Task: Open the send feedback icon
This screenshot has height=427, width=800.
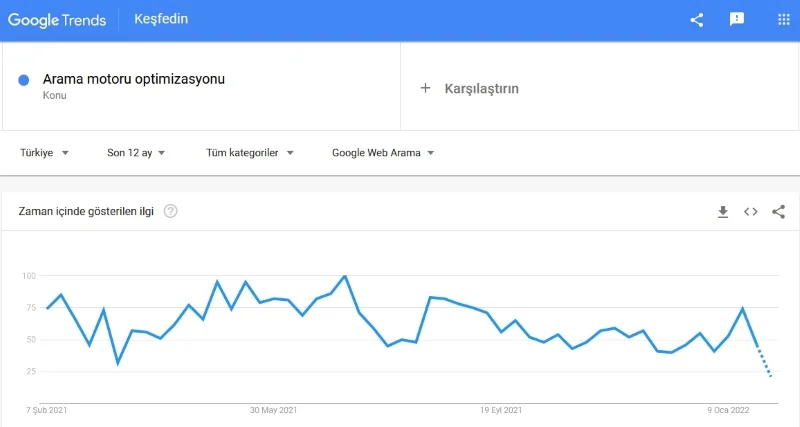Action: click(737, 19)
